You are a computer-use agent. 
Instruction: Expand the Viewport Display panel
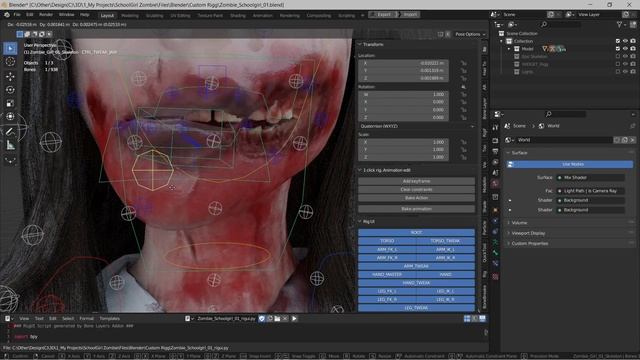click(509, 233)
